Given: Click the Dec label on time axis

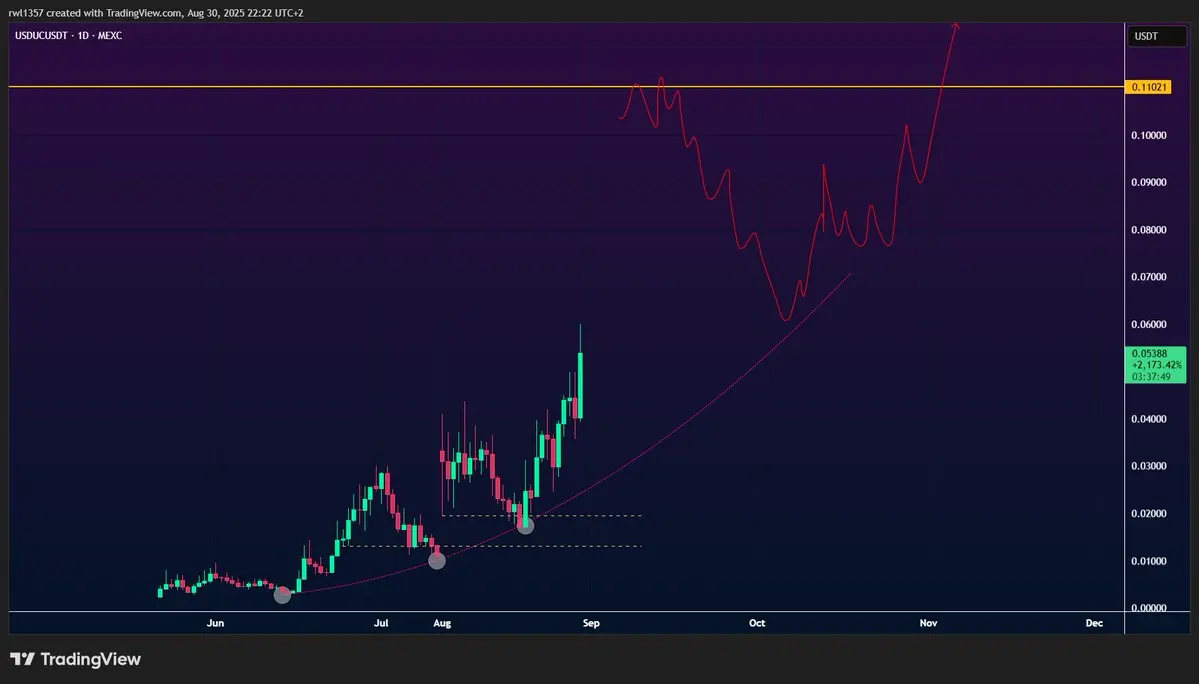Looking at the screenshot, I should coord(1094,623).
